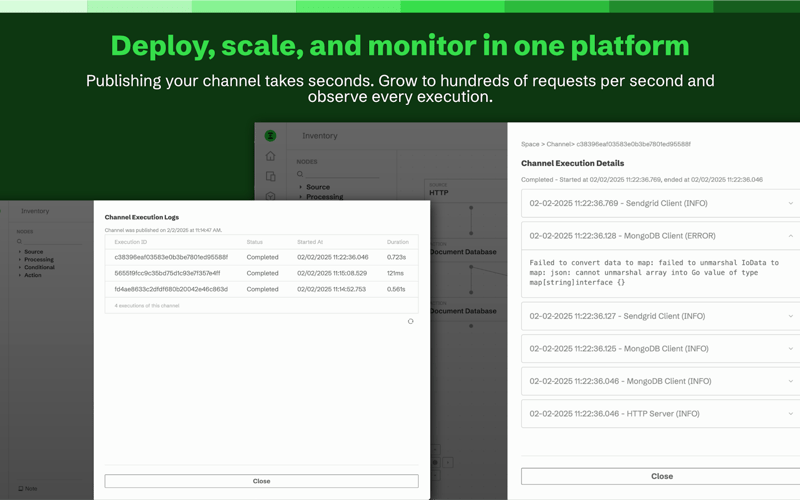Click the search icon under NODES beside the Home sidebar

(300, 174)
